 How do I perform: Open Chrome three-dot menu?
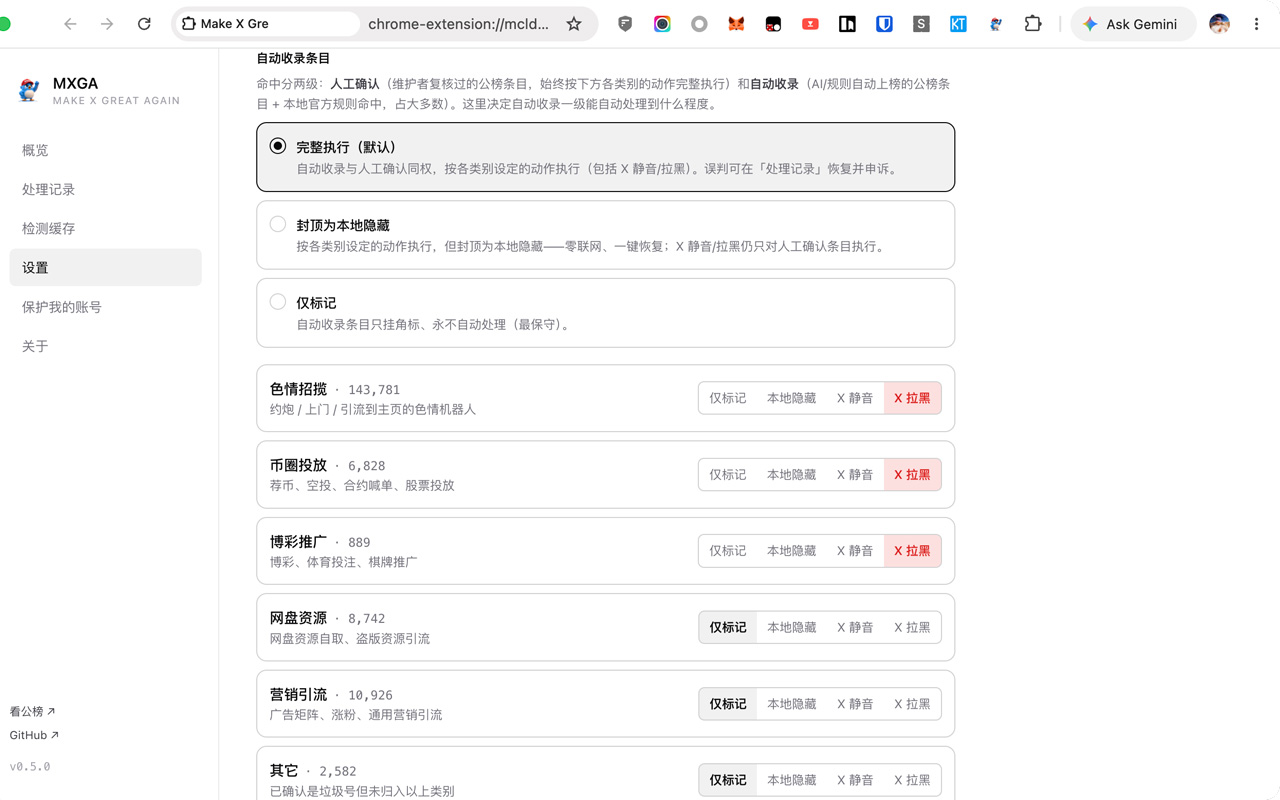pos(1256,24)
